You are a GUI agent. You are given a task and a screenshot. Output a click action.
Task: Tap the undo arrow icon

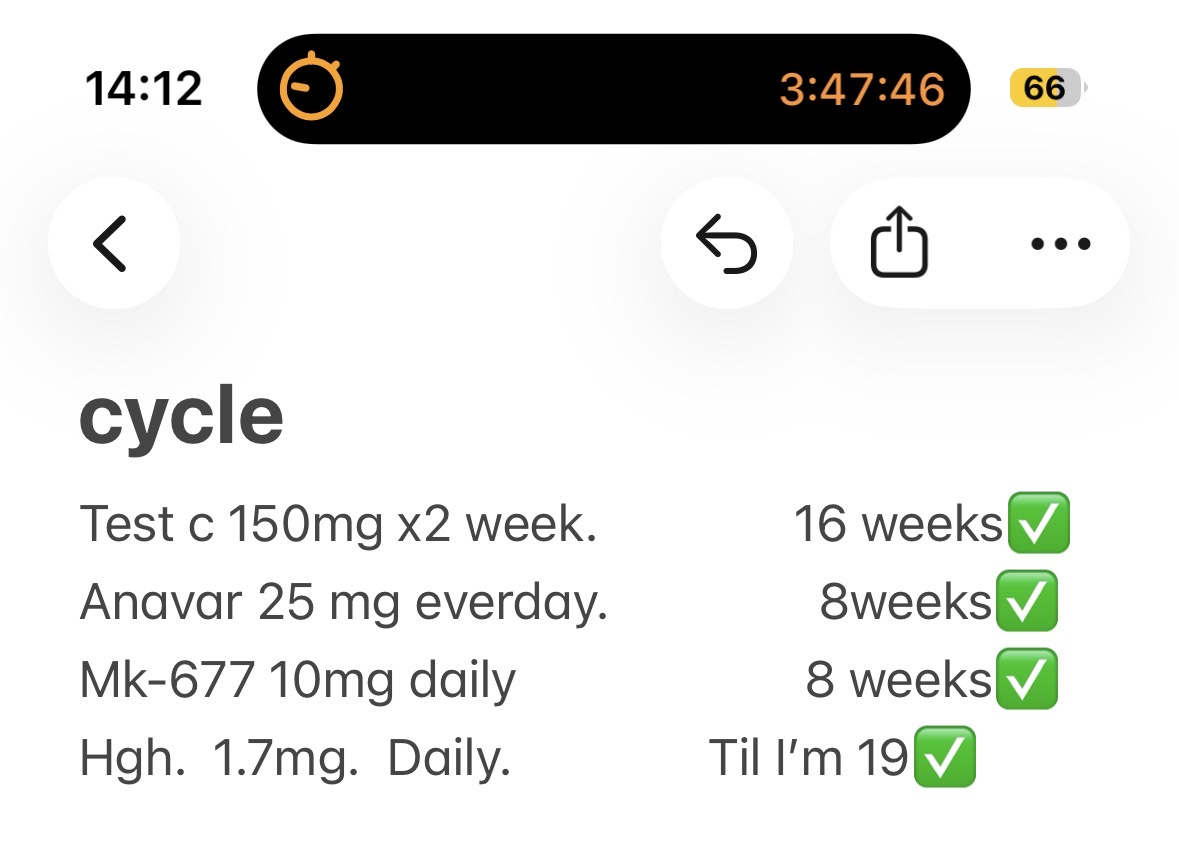click(x=726, y=243)
